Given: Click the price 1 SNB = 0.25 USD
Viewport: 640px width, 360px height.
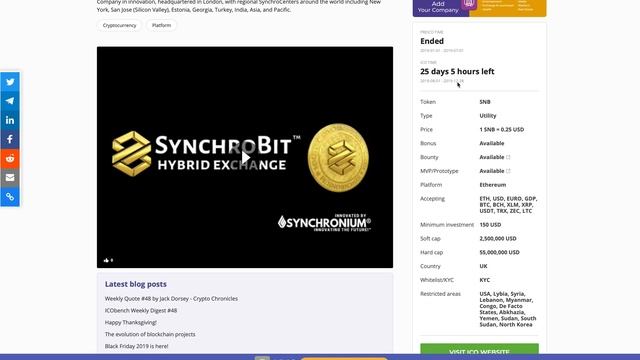Looking at the screenshot, I should pyautogui.click(x=502, y=129).
